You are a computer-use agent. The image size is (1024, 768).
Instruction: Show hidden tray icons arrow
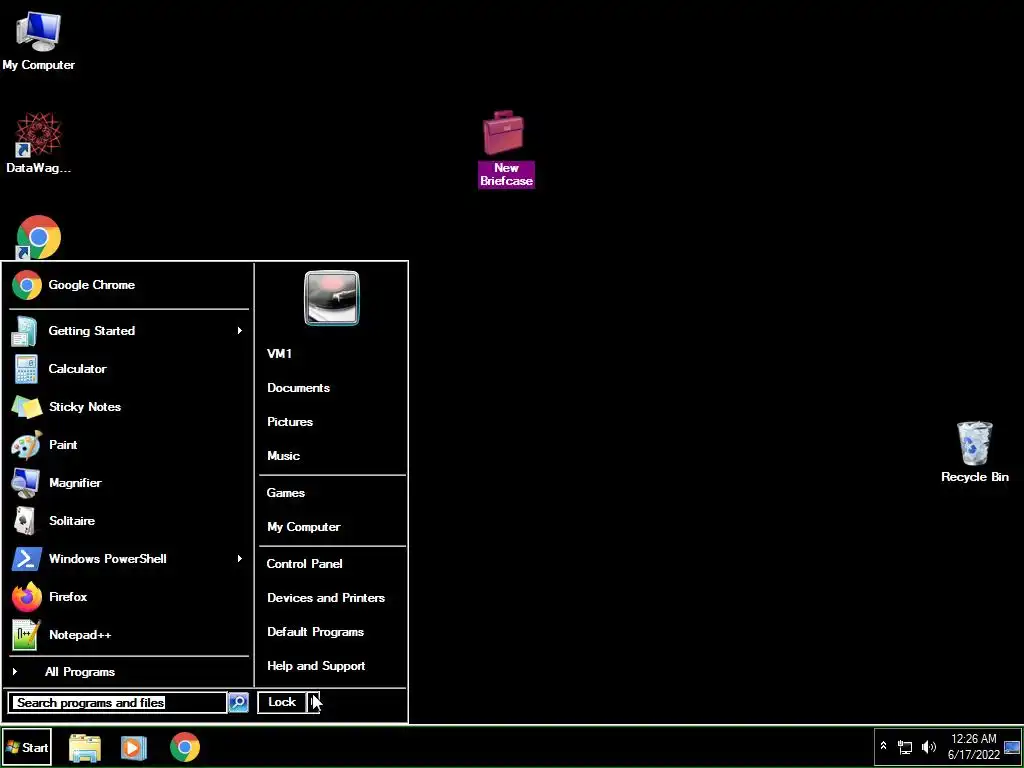pyautogui.click(x=884, y=746)
